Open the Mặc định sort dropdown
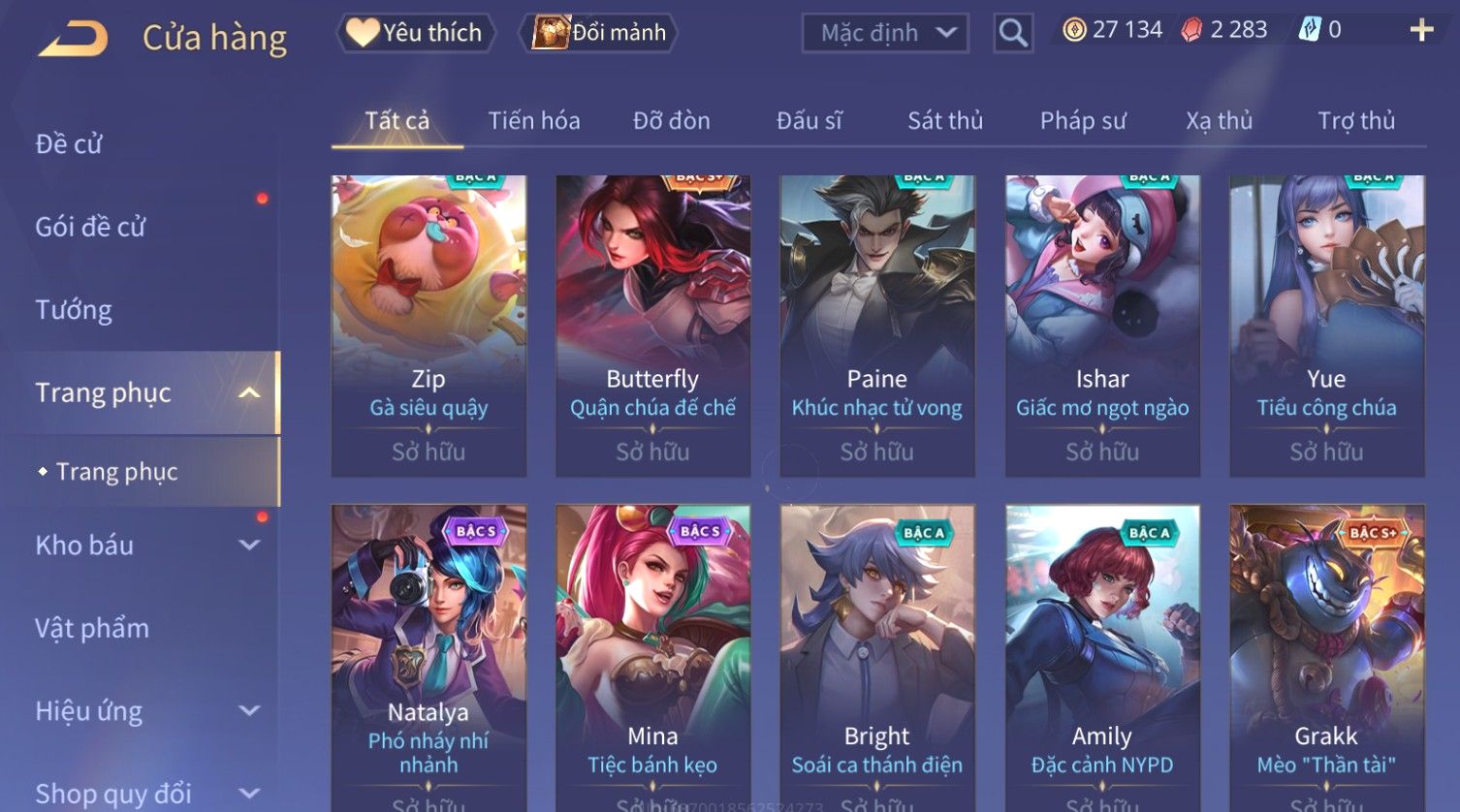1460x812 pixels. coord(885,33)
